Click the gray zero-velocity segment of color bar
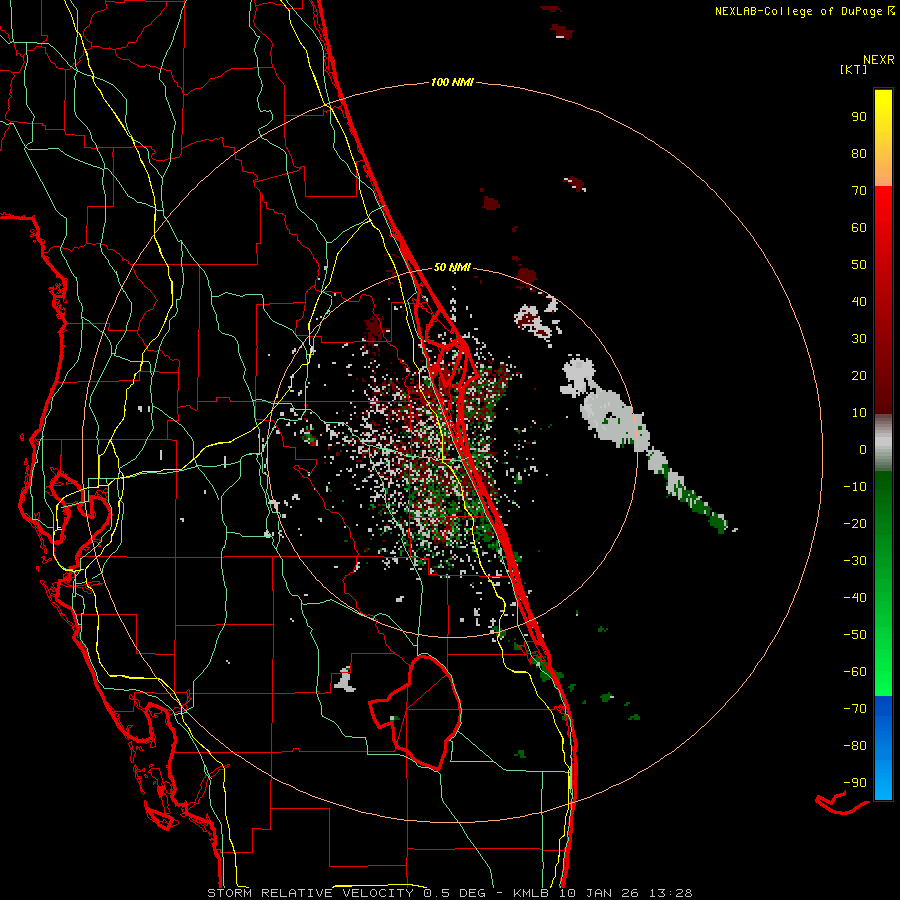Screen dimensions: 900x900 click(x=883, y=443)
